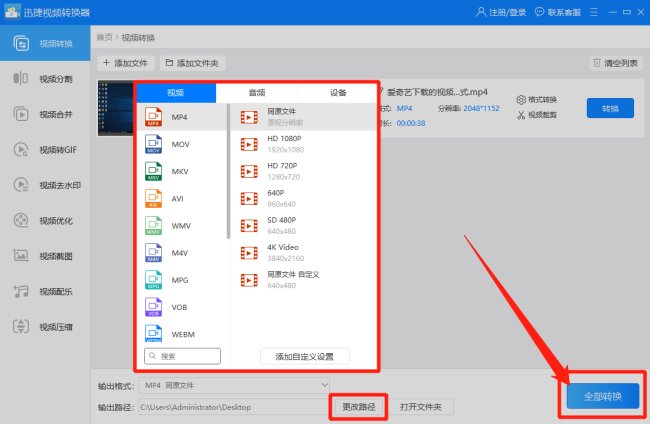Click the format list scrollbar
This screenshot has width=650, height=424.
(228, 171)
